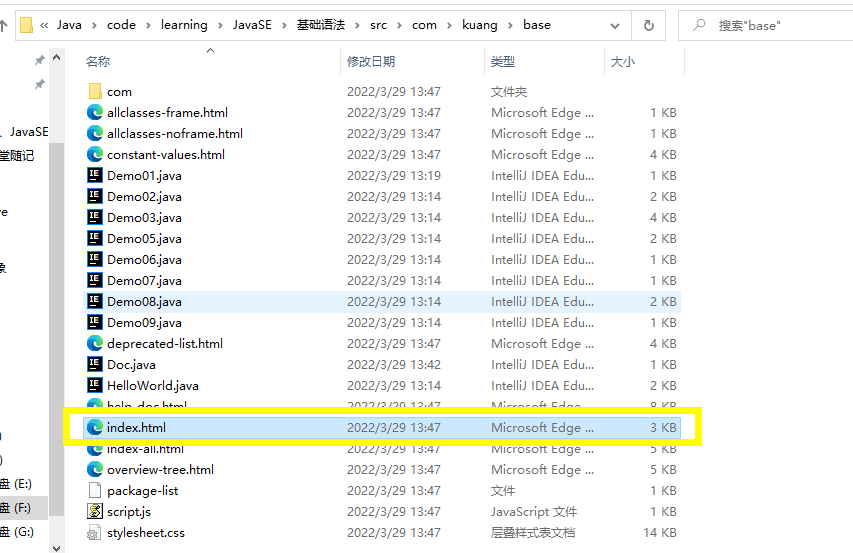Select the file name Demo08.java
The width and height of the screenshot is (853, 553).
[144, 302]
